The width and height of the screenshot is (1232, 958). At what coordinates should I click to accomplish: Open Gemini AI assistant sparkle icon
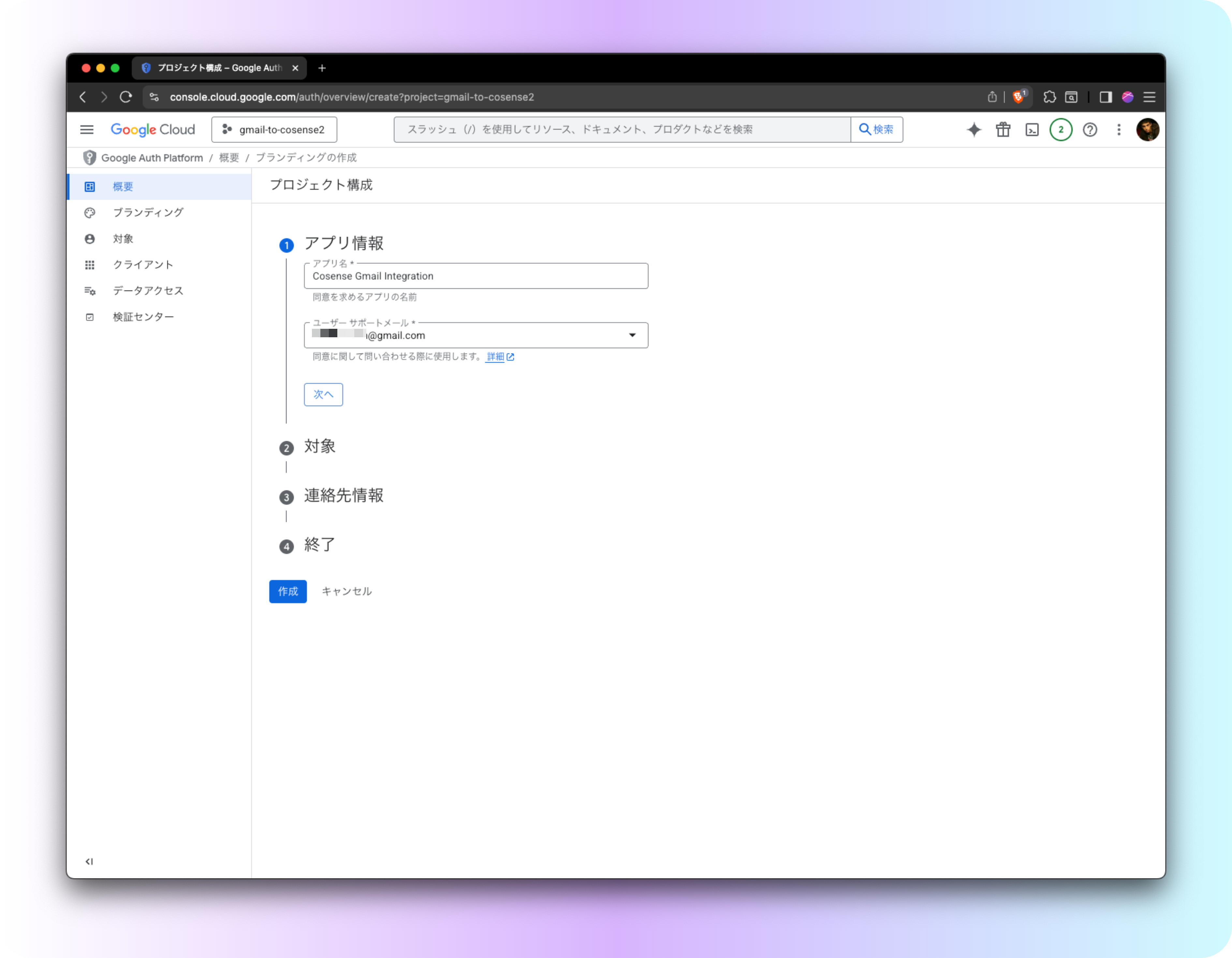tap(974, 130)
